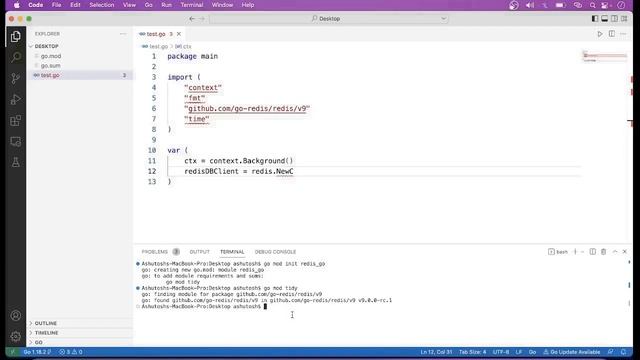Expand the Outline section
The width and height of the screenshot is (640, 360).
pyautogui.click(x=80, y=323)
